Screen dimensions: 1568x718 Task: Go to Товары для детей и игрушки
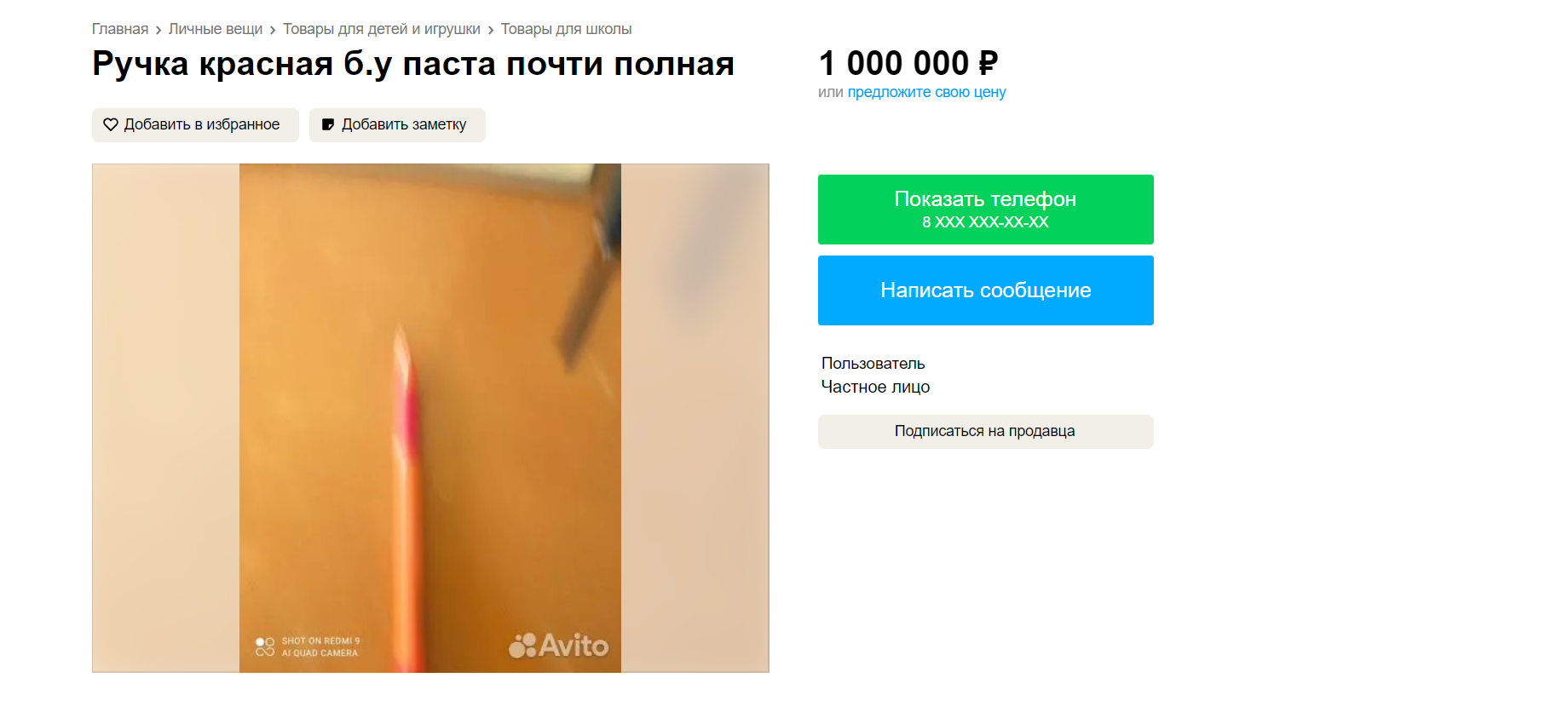pyautogui.click(x=382, y=29)
